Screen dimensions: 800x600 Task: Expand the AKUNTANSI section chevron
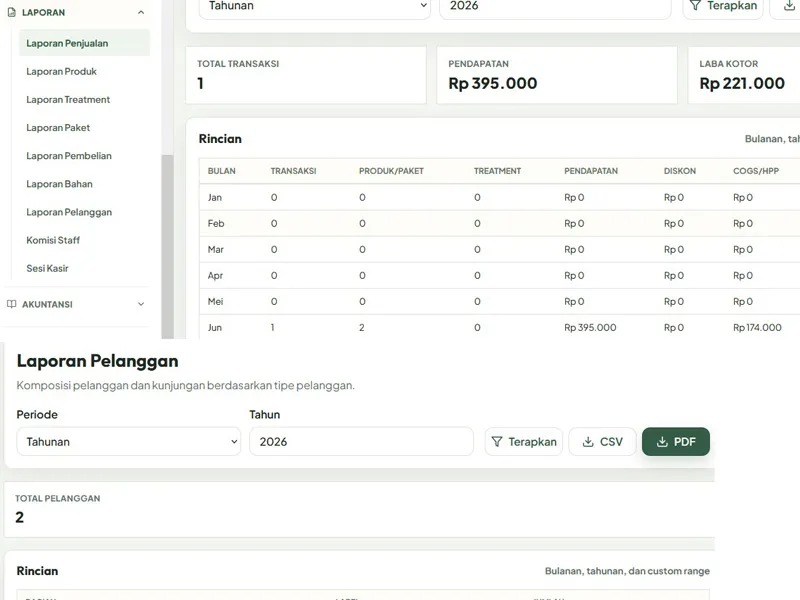tap(141, 304)
